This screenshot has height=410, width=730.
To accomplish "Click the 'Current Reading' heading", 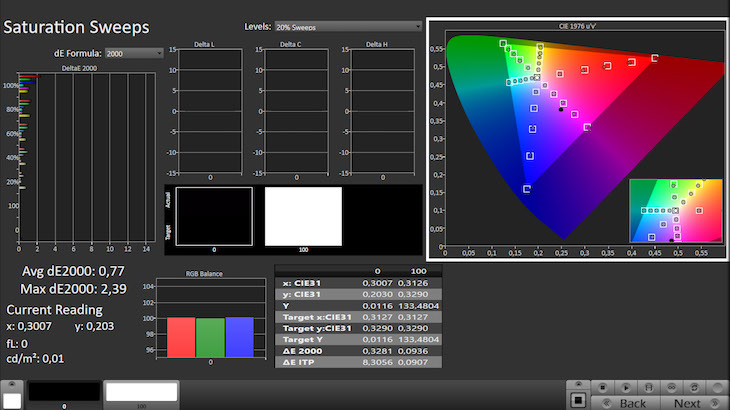I will pyautogui.click(x=54, y=310).
